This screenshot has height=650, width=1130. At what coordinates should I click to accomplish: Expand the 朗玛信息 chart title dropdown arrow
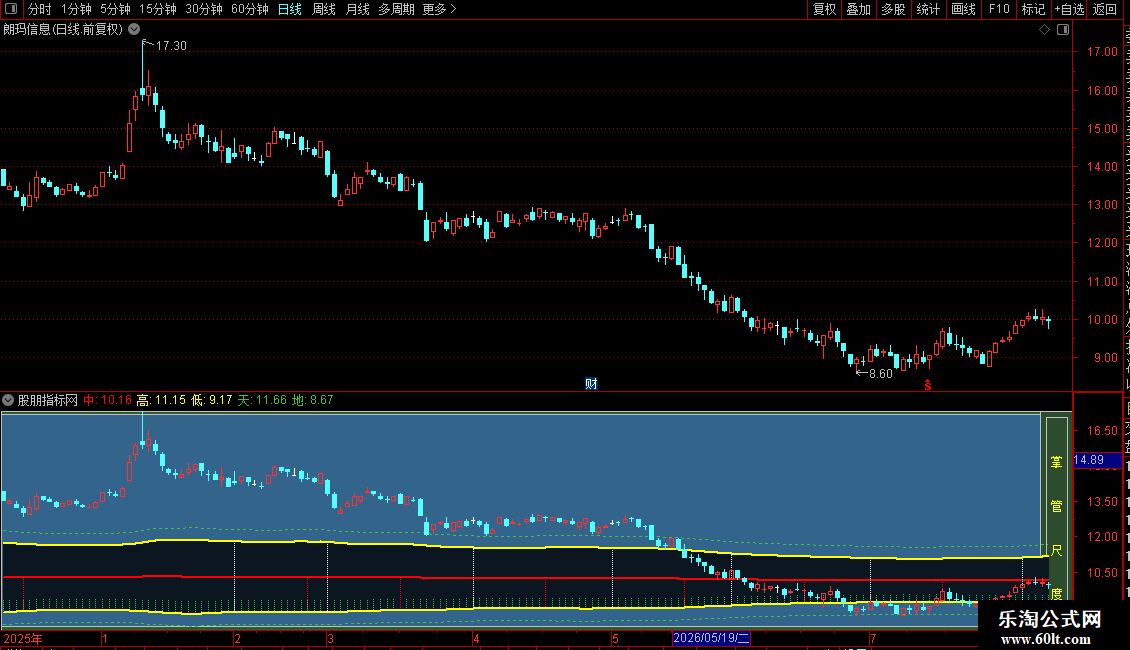point(134,30)
